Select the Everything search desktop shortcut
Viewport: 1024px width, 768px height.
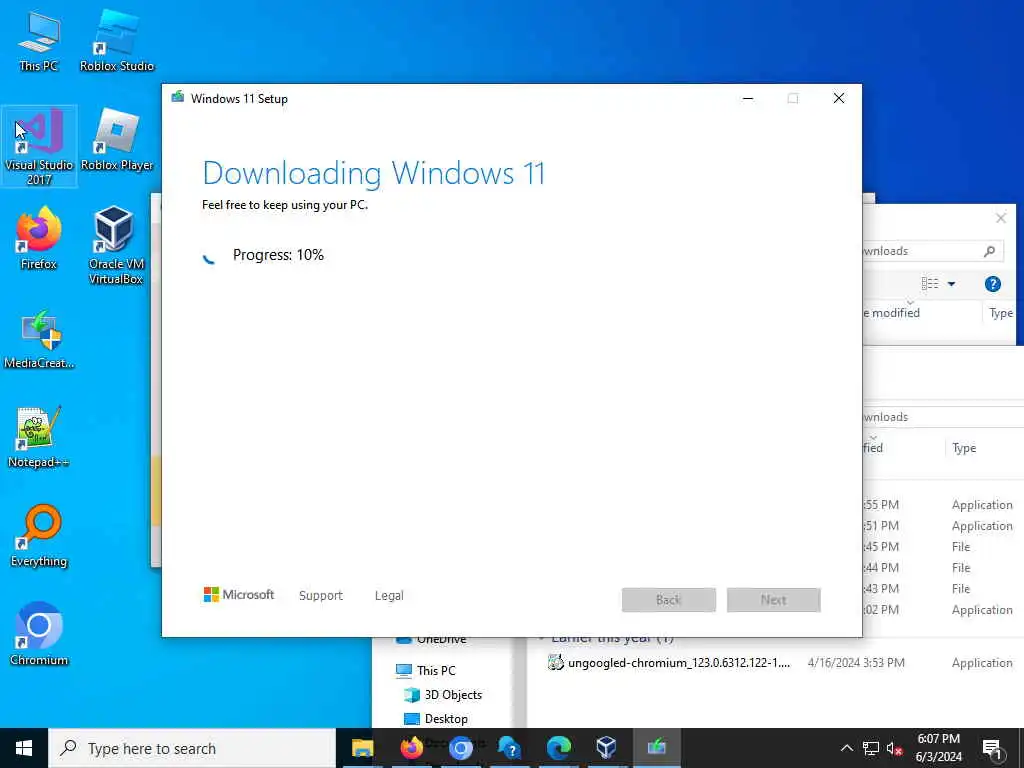click(x=39, y=536)
